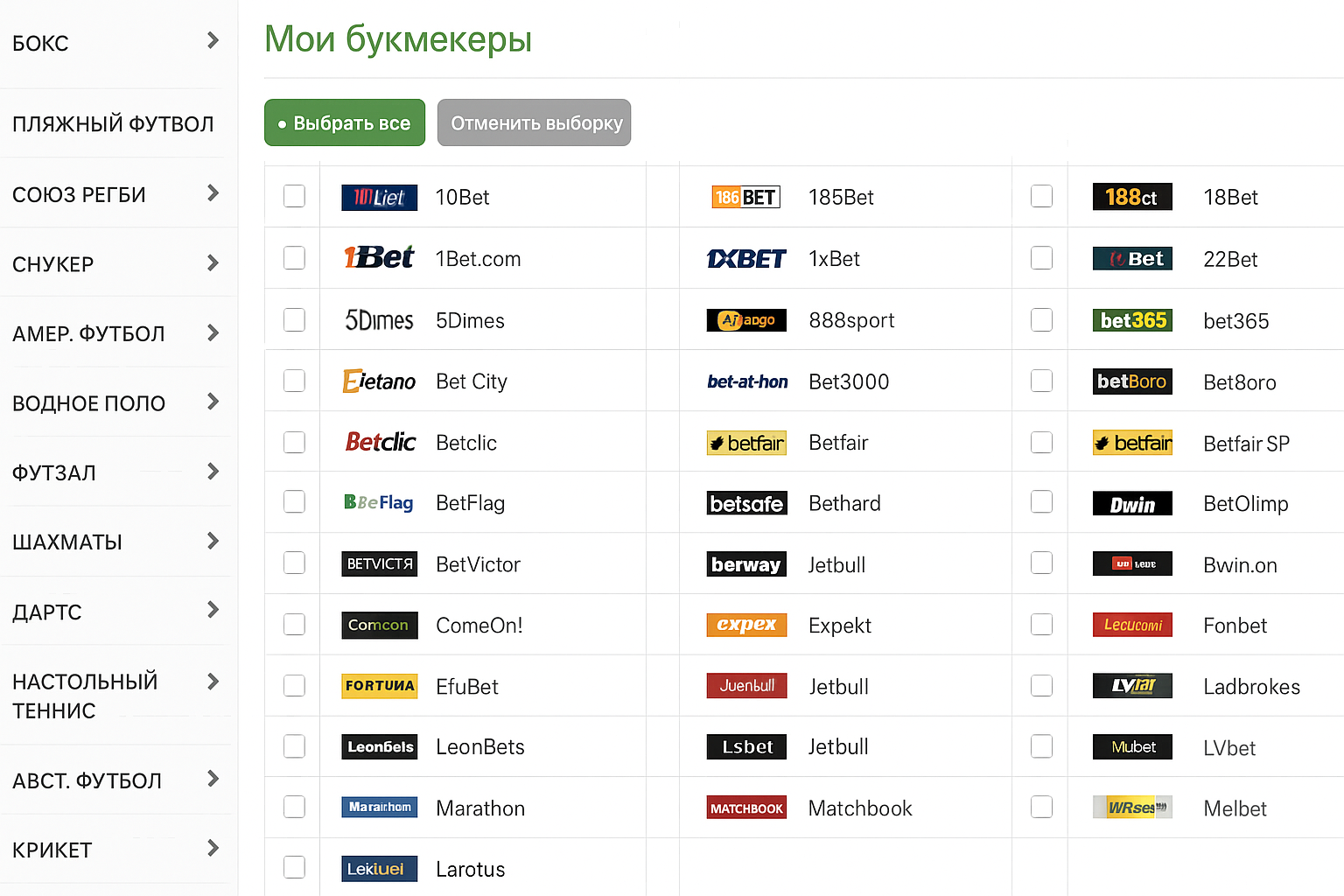Expand the ШАХМАТЫ sidebar chevron
This screenshot has height=896, width=1344.
213,541
